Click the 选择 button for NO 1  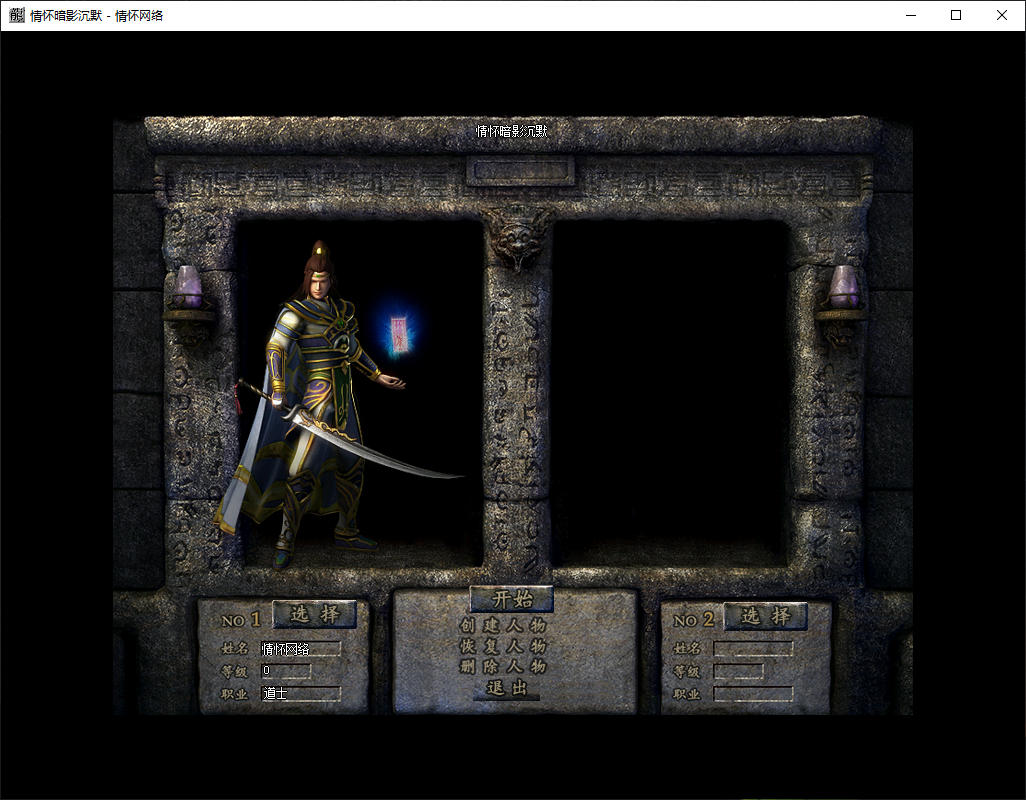click(314, 614)
